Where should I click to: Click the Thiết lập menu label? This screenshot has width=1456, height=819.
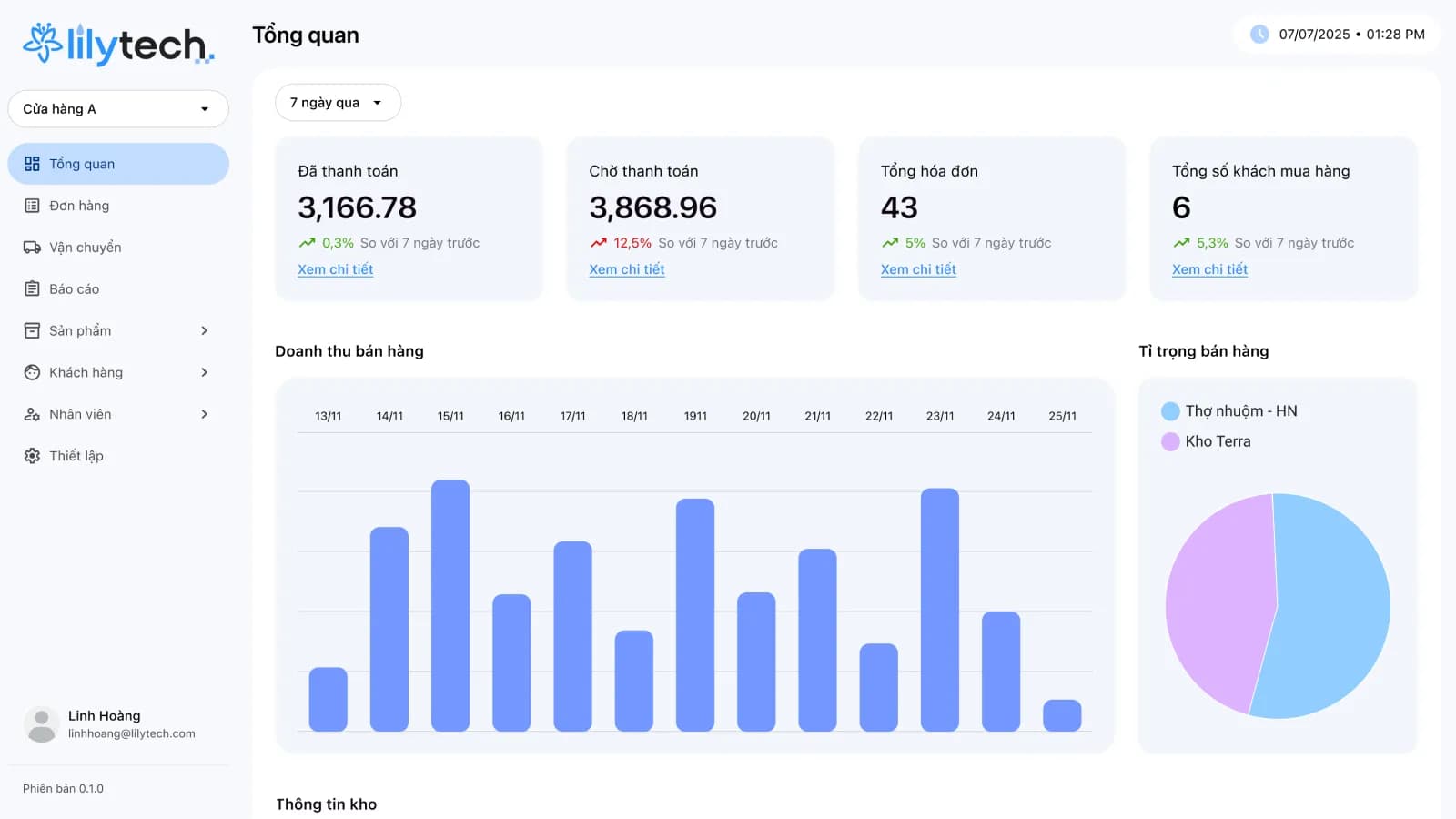point(76,456)
